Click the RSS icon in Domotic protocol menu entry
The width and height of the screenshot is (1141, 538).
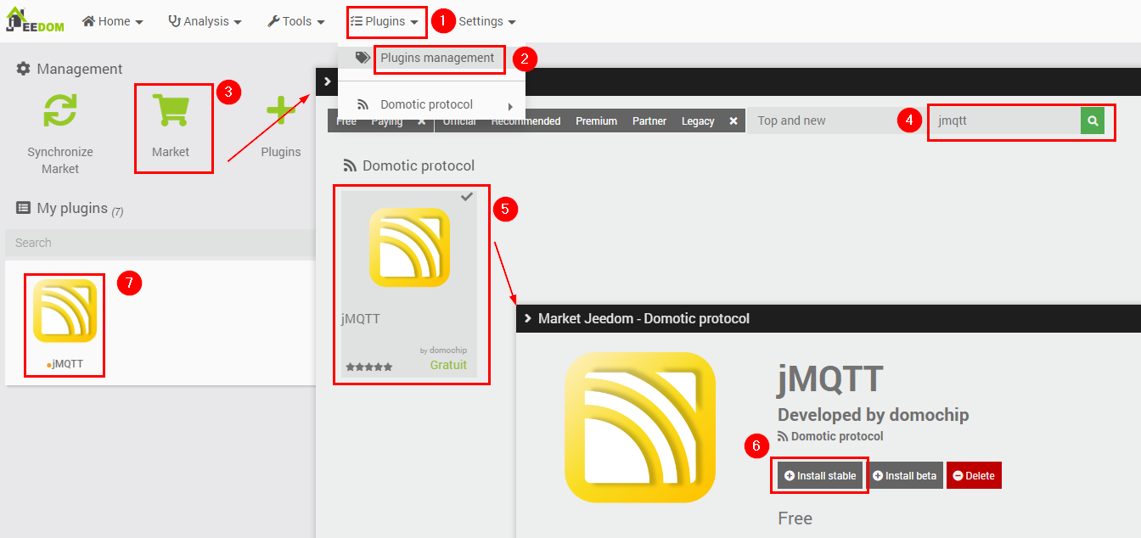363,105
